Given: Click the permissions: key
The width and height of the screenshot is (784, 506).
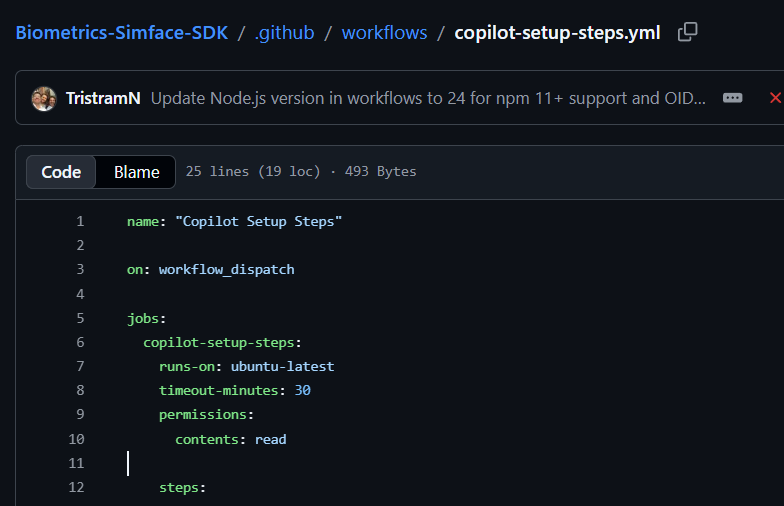Looking at the screenshot, I should [x=206, y=415].
